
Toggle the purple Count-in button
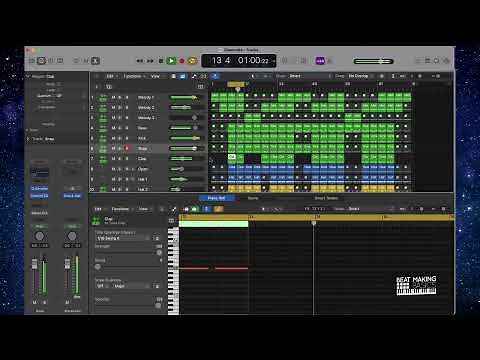pyautogui.click(x=320, y=61)
